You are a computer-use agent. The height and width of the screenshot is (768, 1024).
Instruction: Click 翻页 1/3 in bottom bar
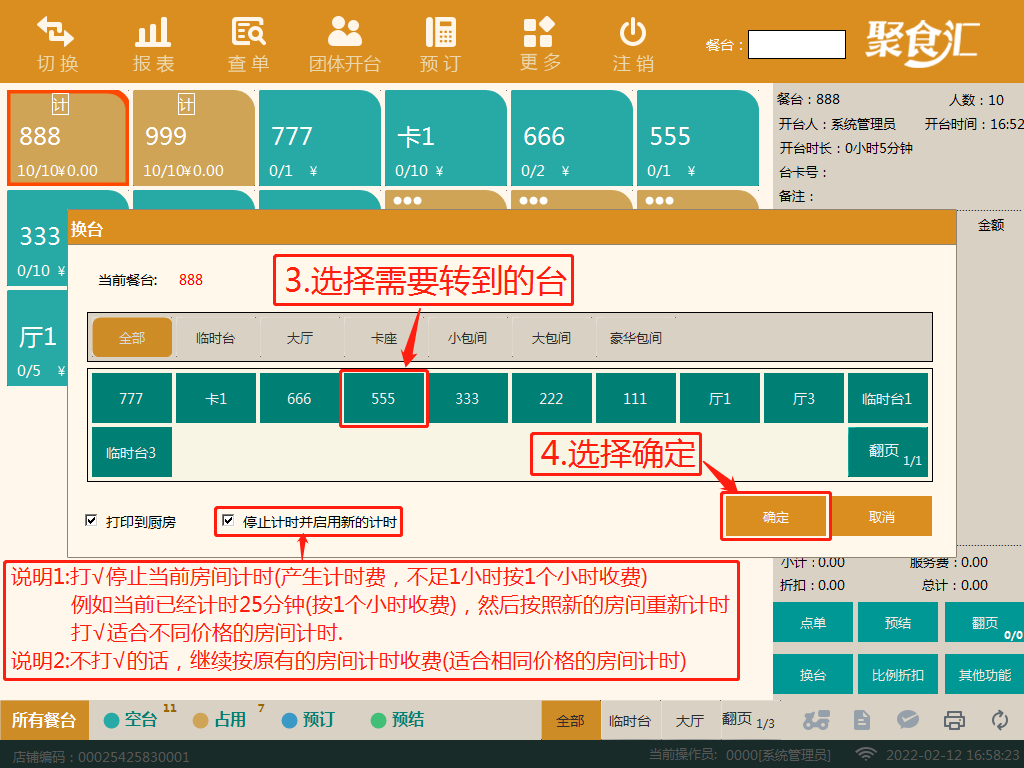(x=748, y=720)
